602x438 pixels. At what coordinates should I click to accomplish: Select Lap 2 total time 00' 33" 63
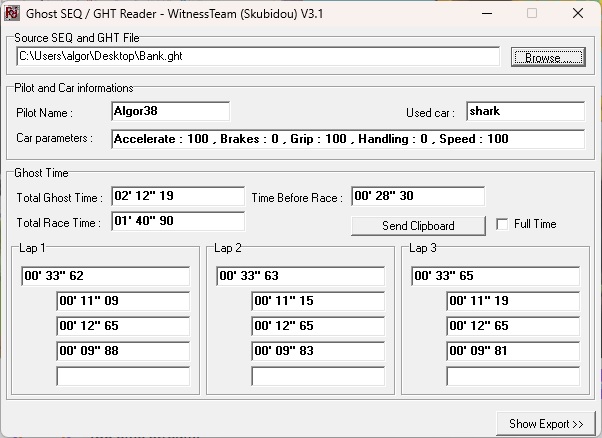[300, 276]
